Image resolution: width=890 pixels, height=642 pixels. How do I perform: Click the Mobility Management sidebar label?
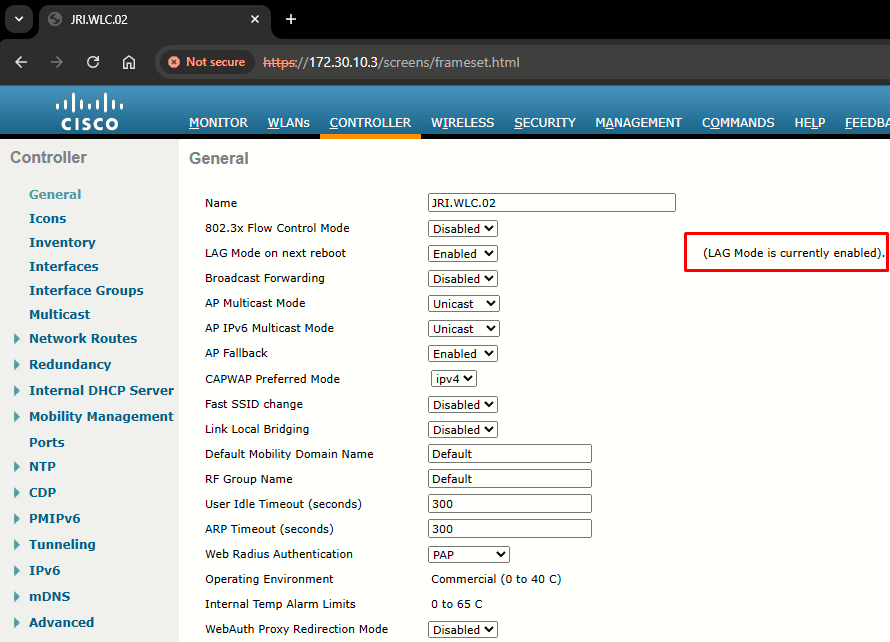point(102,416)
